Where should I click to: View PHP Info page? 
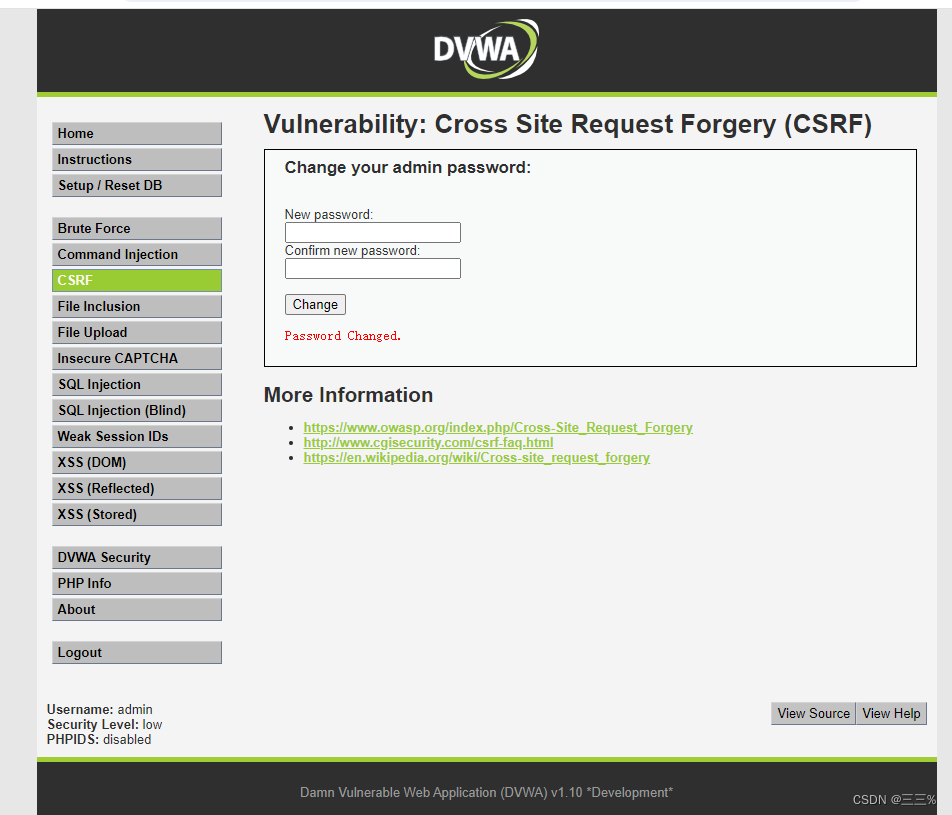[x=137, y=584]
